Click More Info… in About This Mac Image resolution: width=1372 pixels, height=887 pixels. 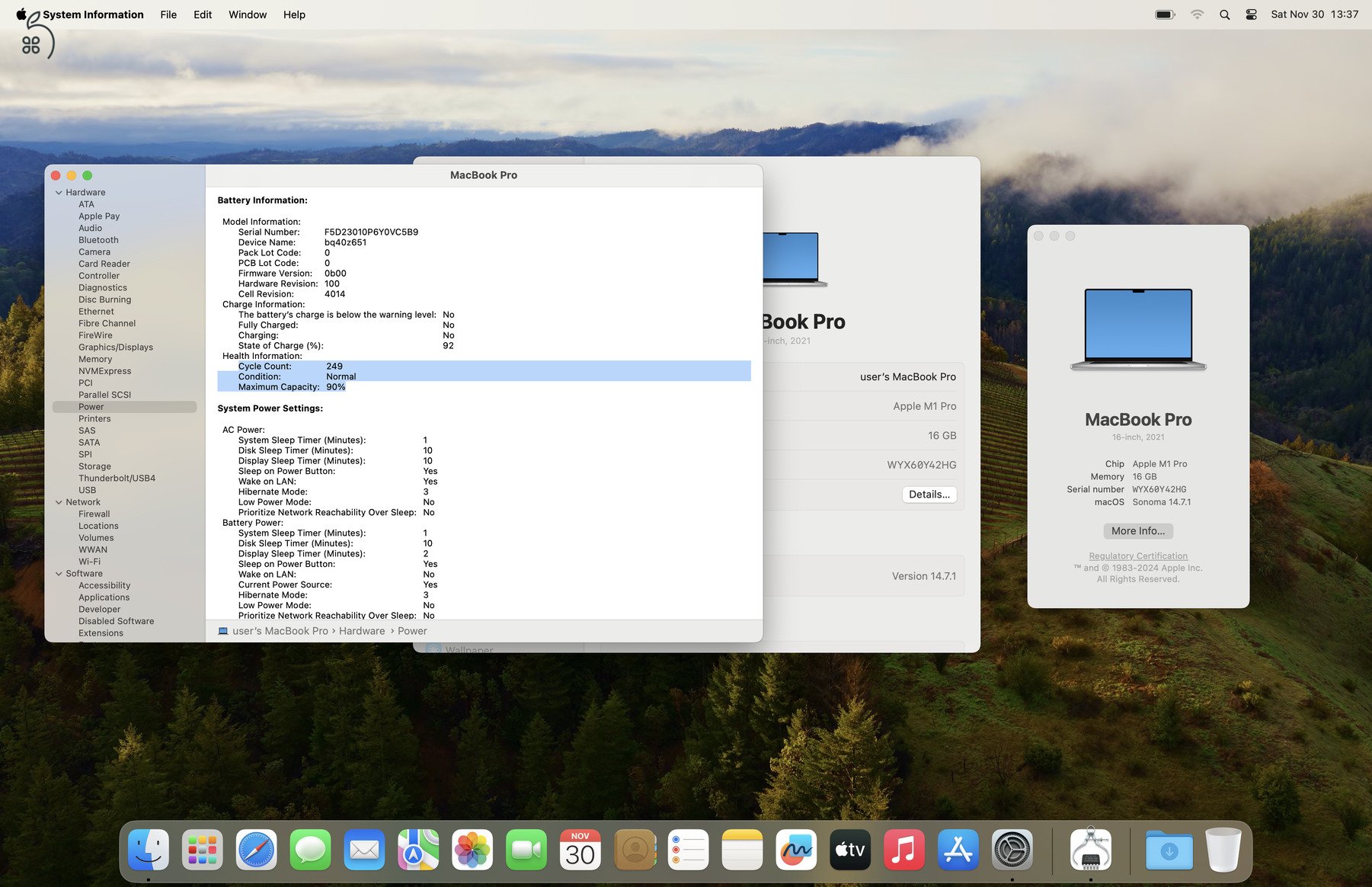coord(1138,531)
